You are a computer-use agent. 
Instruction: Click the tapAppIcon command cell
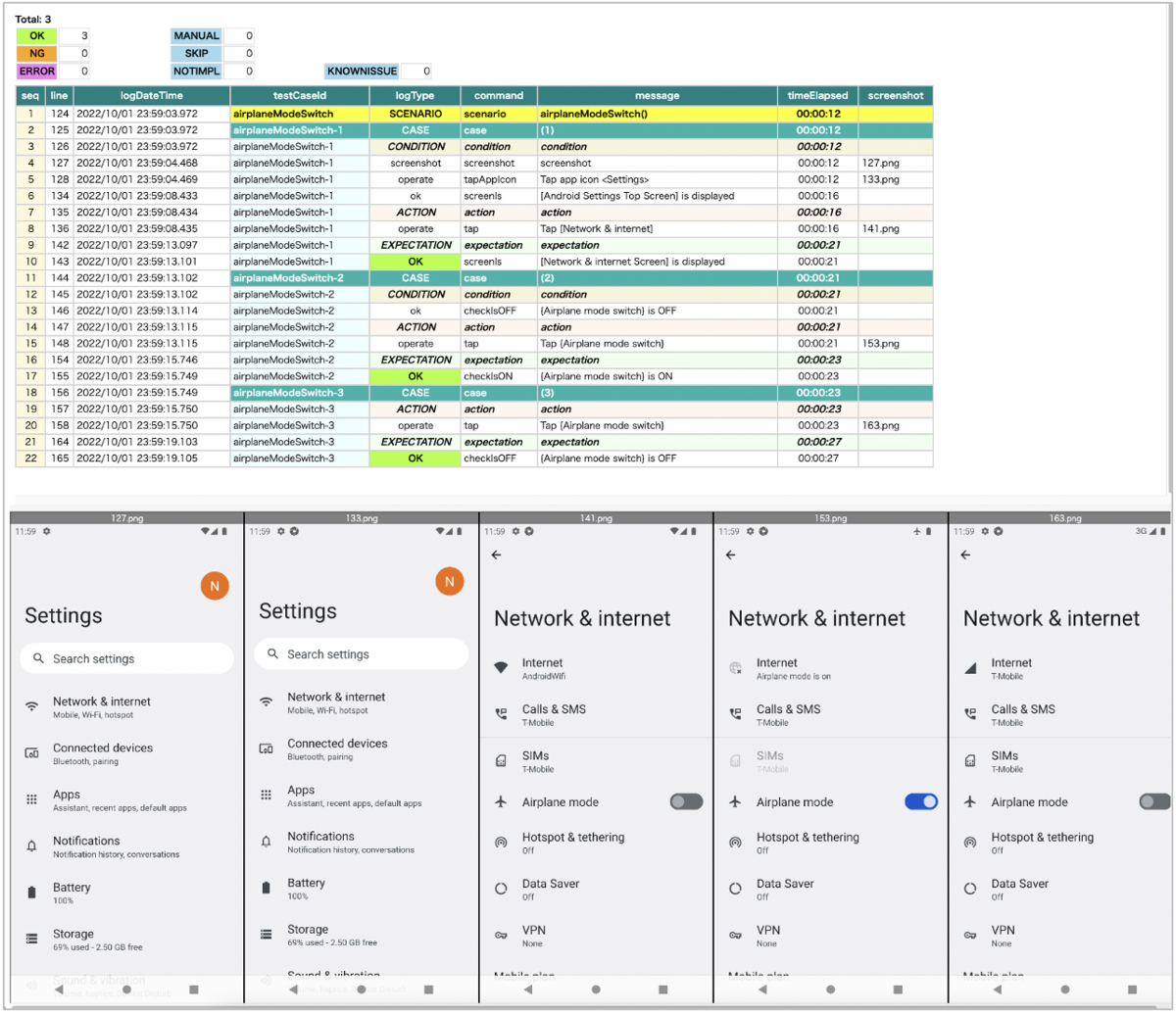tap(499, 179)
